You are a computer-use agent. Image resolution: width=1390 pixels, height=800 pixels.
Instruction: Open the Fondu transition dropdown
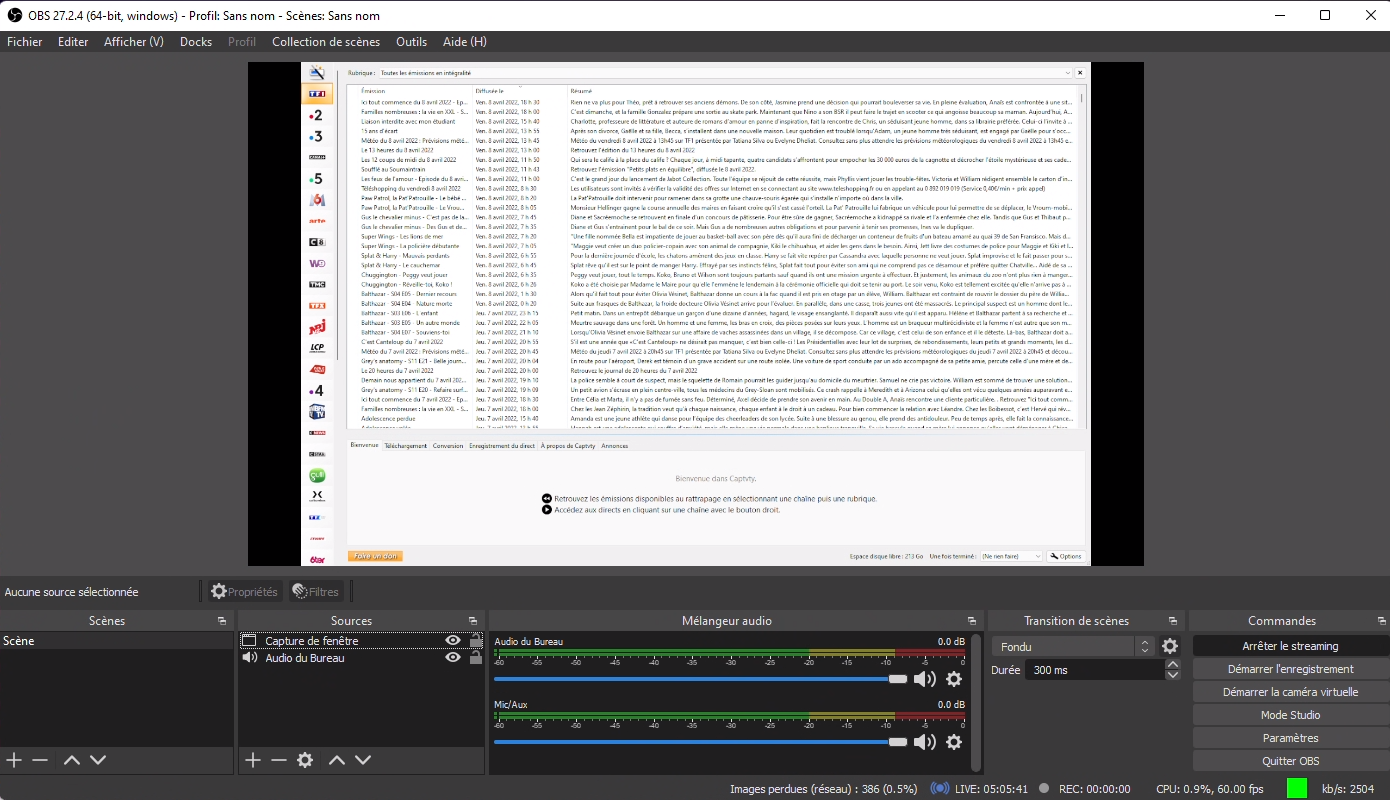pos(1074,647)
